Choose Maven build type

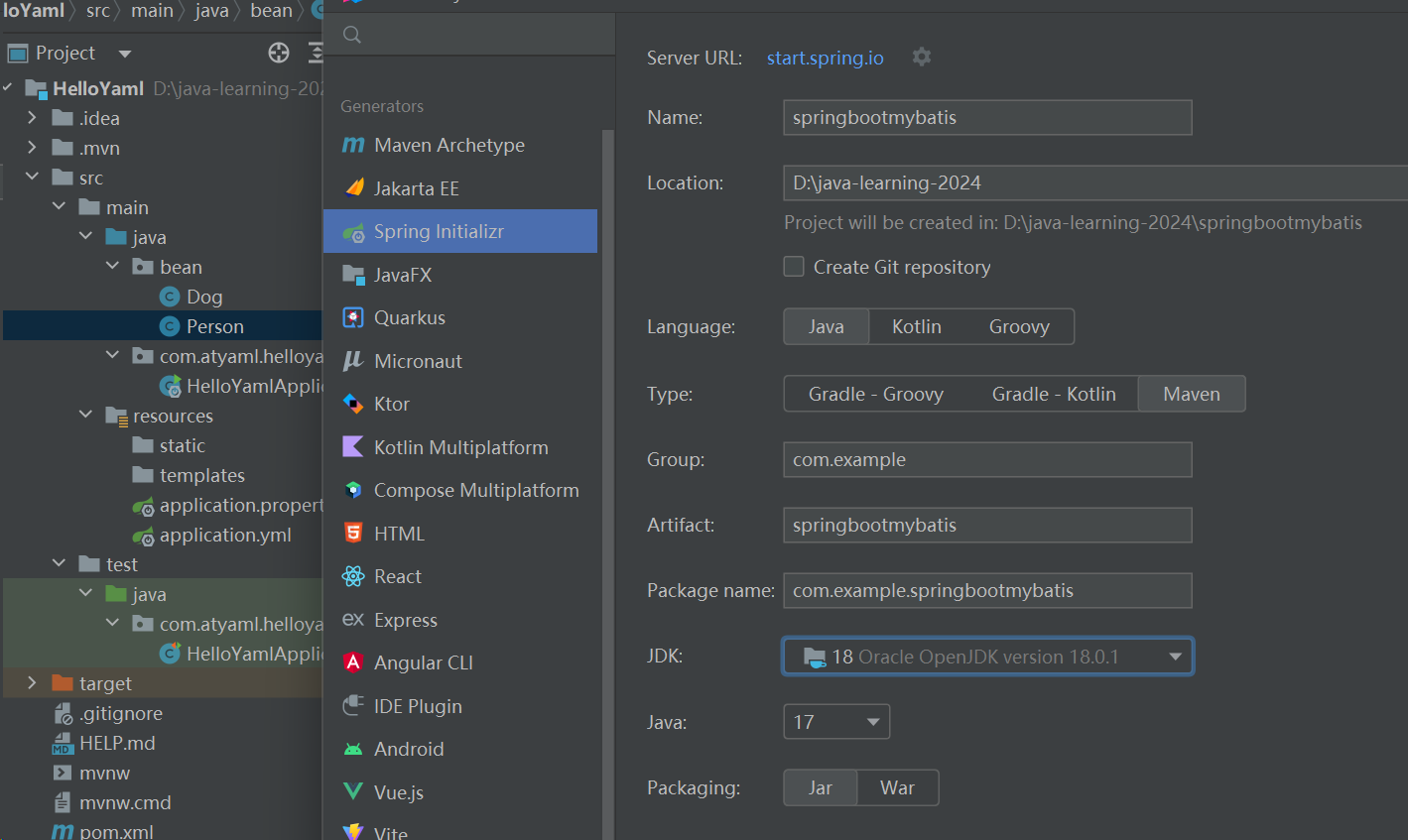(x=1192, y=394)
